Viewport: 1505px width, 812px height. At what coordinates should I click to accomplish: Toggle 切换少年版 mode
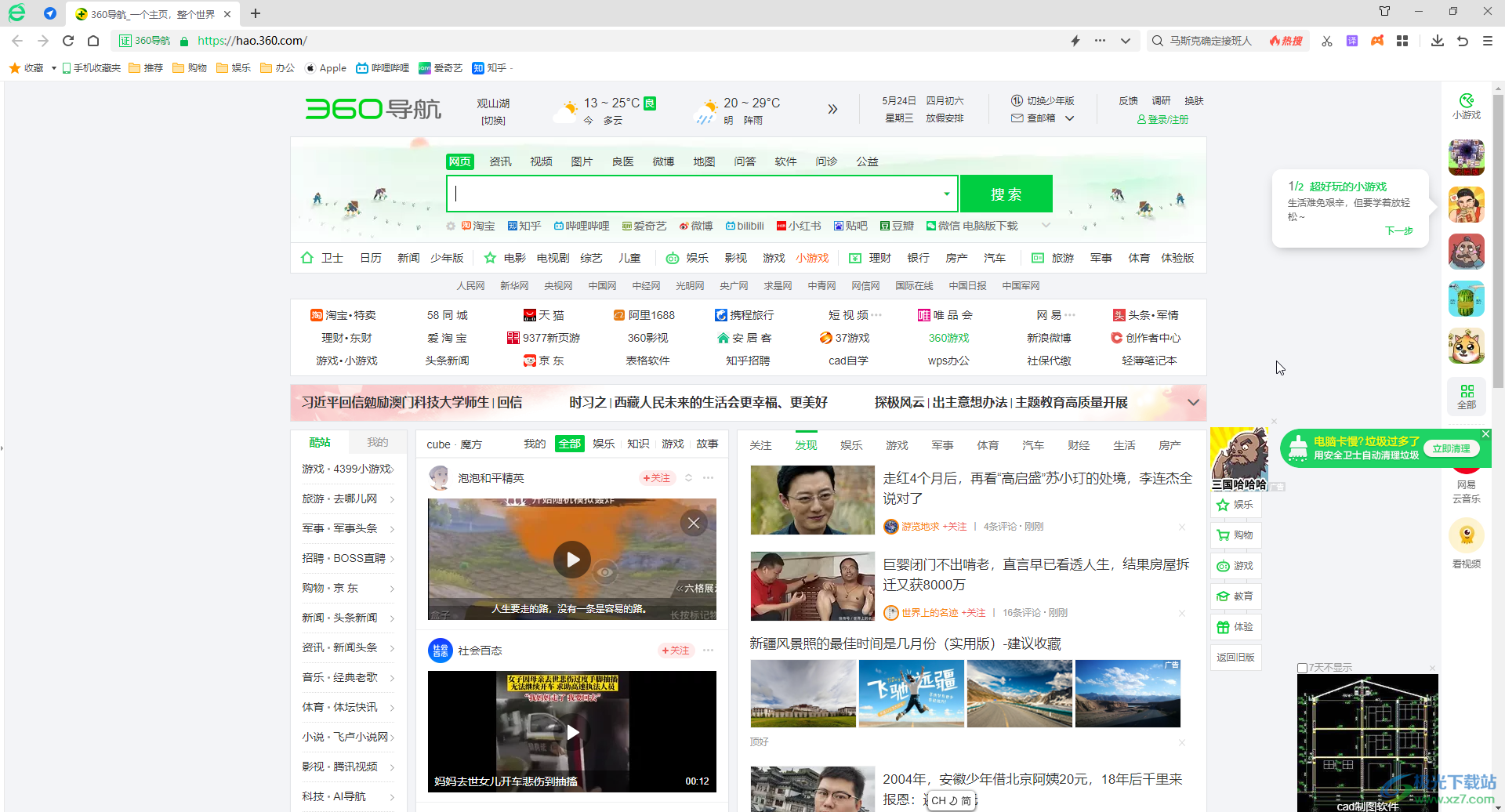pyautogui.click(x=1043, y=100)
